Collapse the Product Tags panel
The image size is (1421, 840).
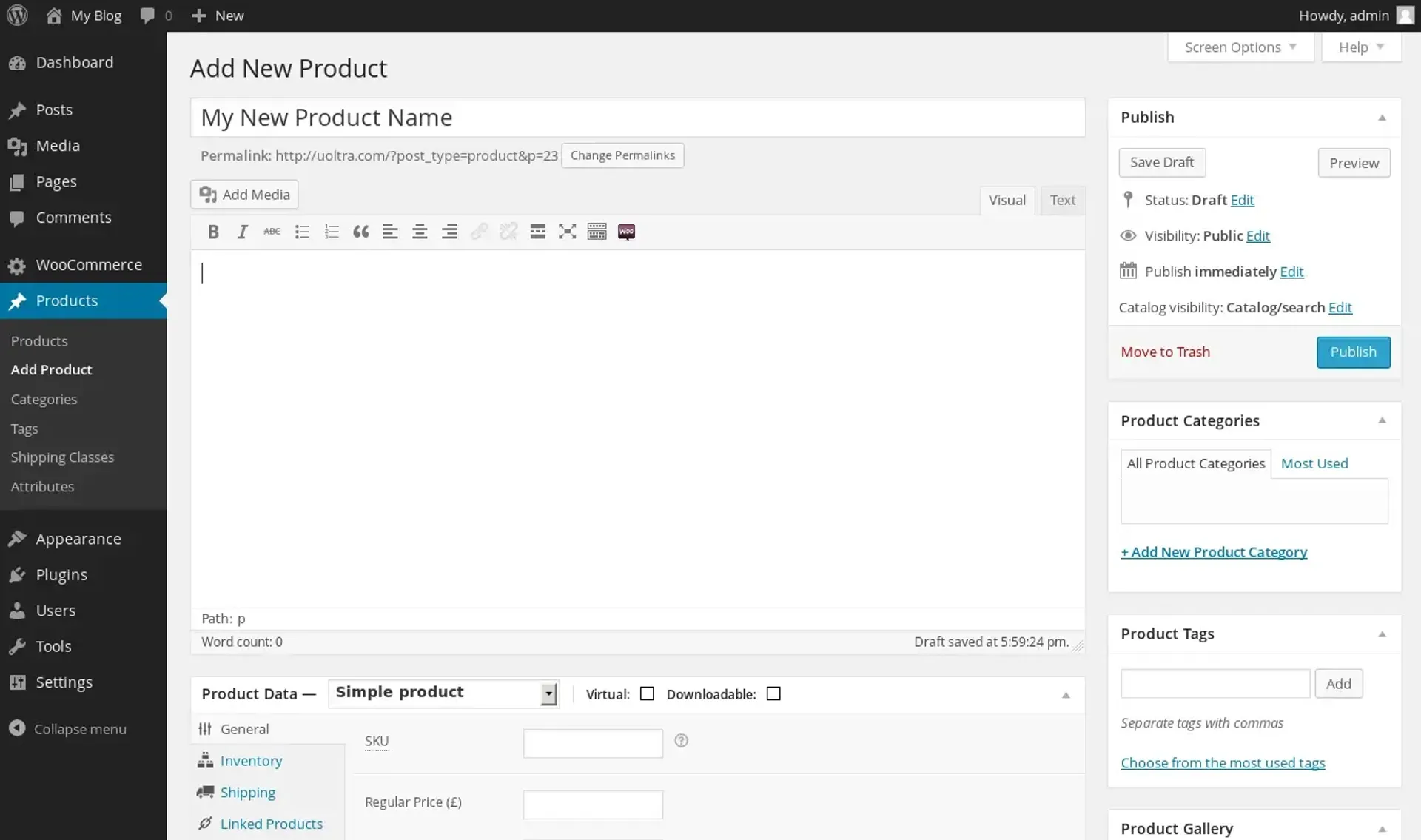coord(1381,634)
